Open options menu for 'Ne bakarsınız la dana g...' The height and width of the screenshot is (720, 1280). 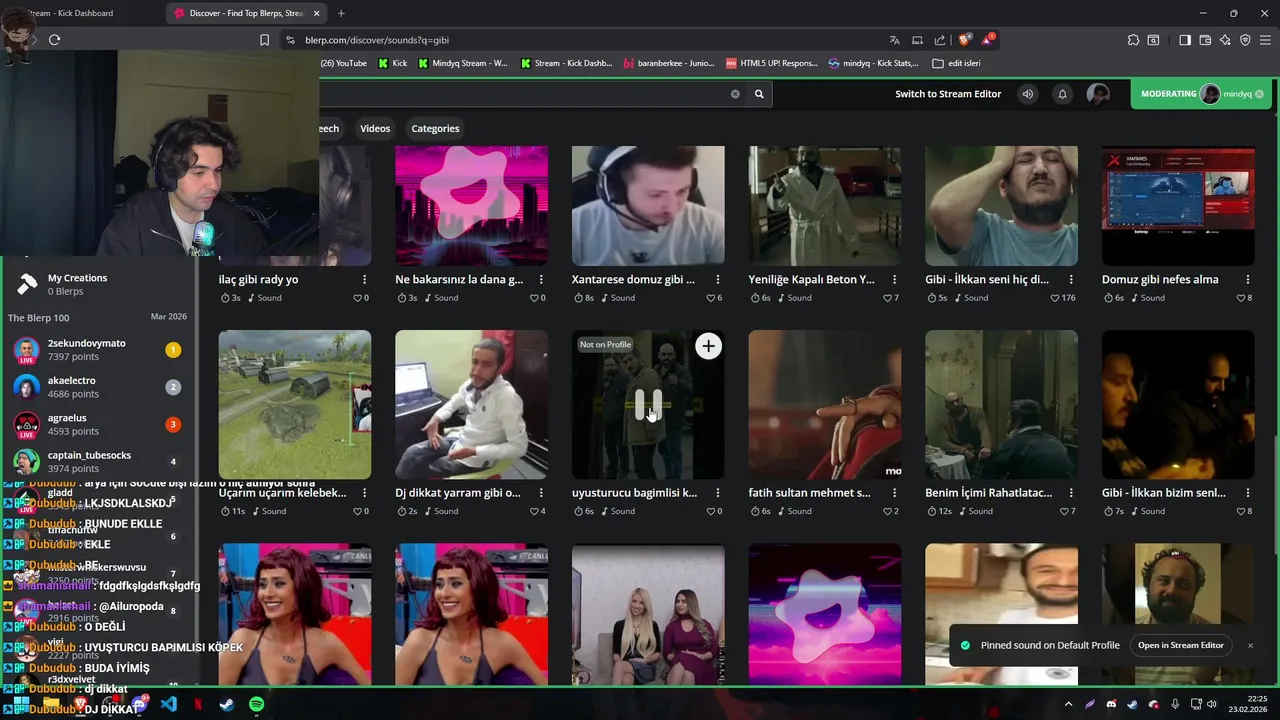pos(541,280)
